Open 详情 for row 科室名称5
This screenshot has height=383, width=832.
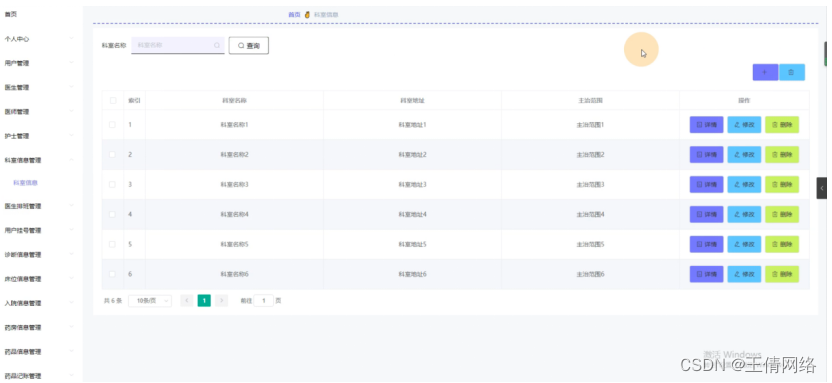[x=706, y=244]
